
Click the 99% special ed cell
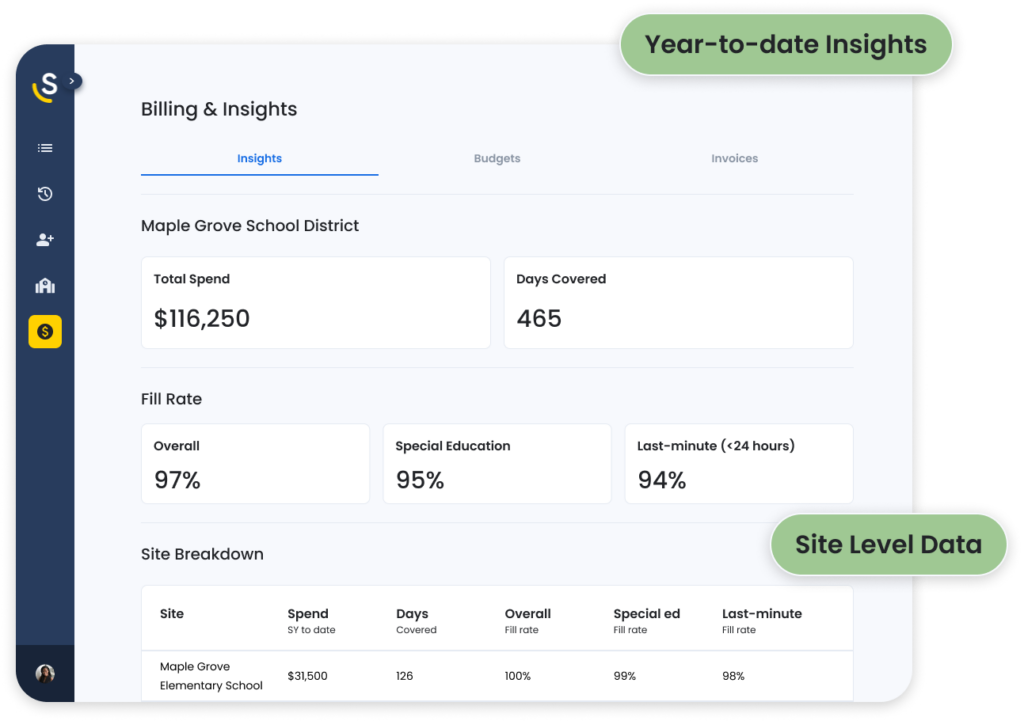coord(624,676)
